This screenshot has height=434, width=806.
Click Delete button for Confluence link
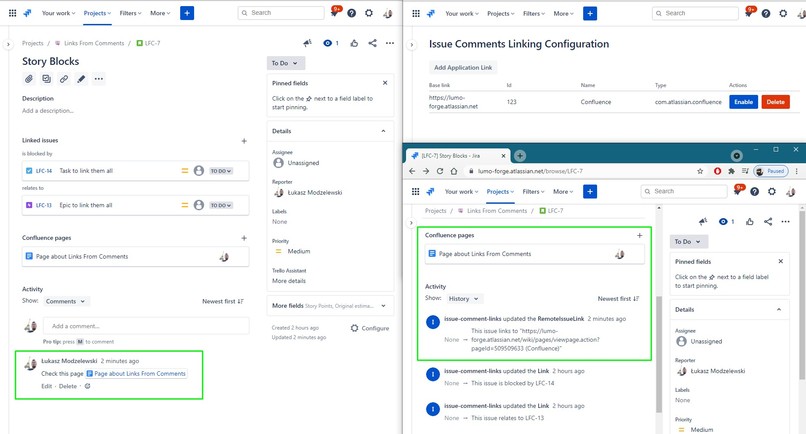776,102
